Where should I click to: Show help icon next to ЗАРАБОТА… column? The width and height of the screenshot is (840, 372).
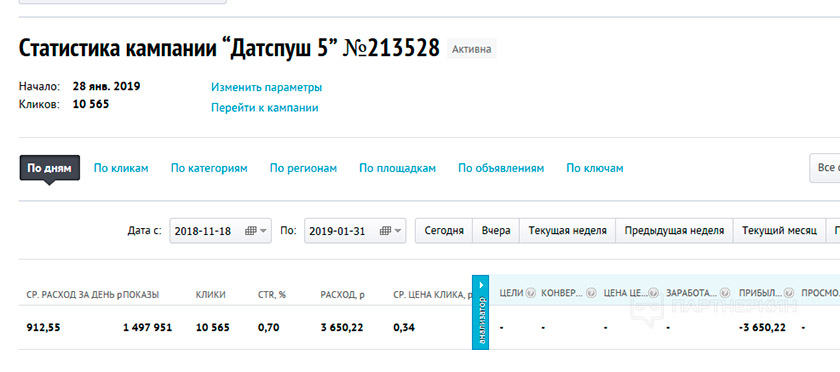(x=725, y=293)
